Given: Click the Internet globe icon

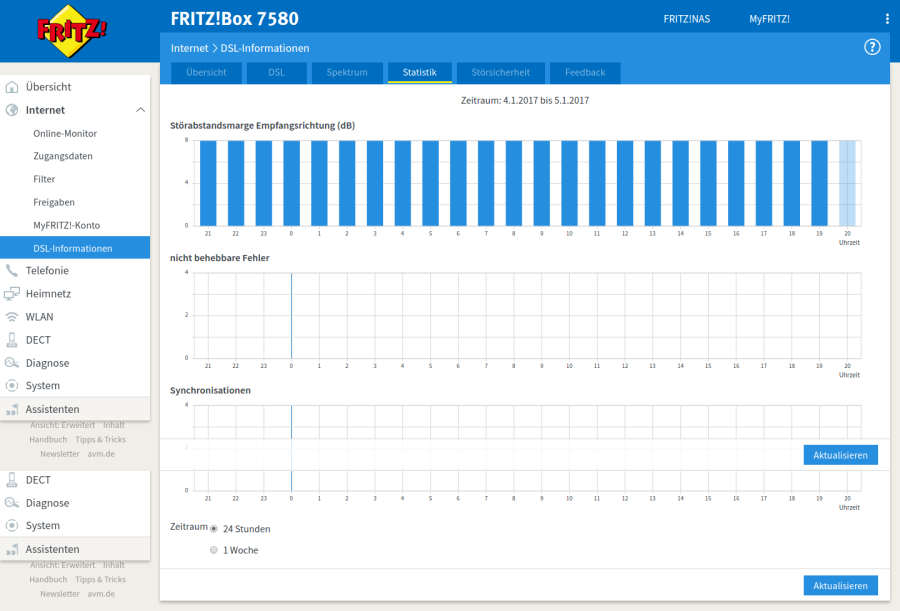Looking at the screenshot, I should tap(12, 110).
